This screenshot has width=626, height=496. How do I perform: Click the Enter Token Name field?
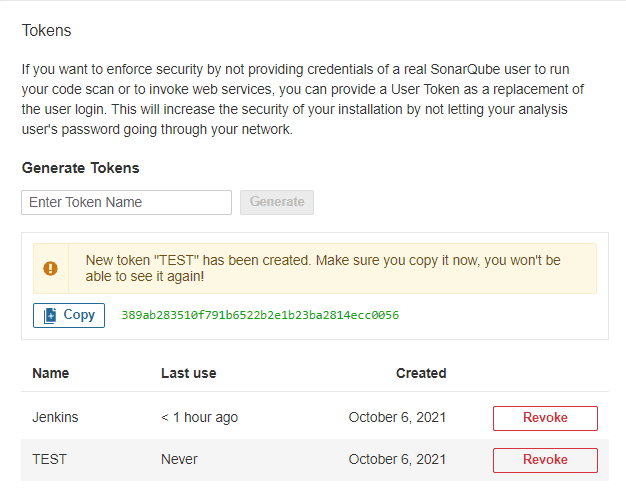pyautogui.click(x=126, y=202)
